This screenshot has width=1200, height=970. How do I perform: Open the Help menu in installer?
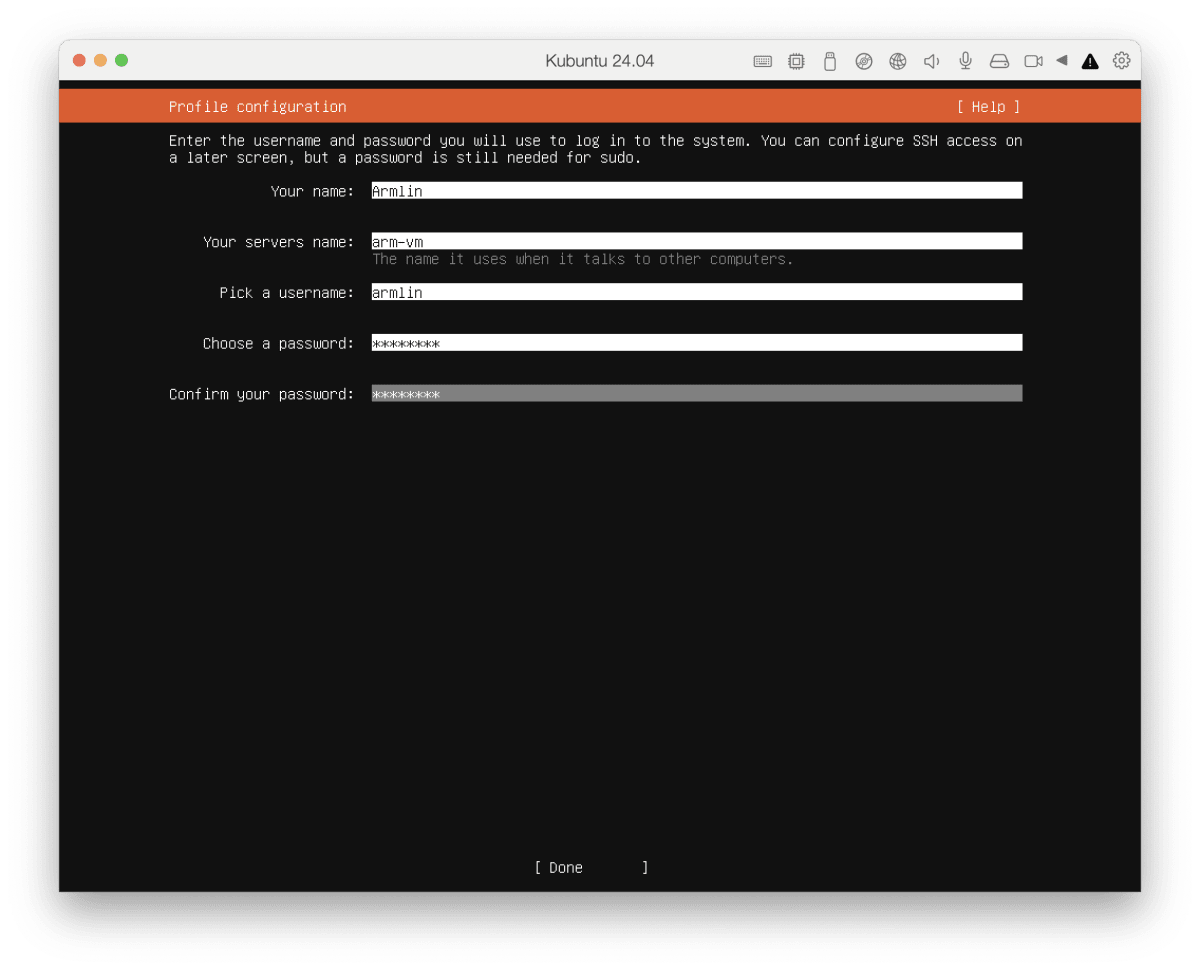click(988, 107)
